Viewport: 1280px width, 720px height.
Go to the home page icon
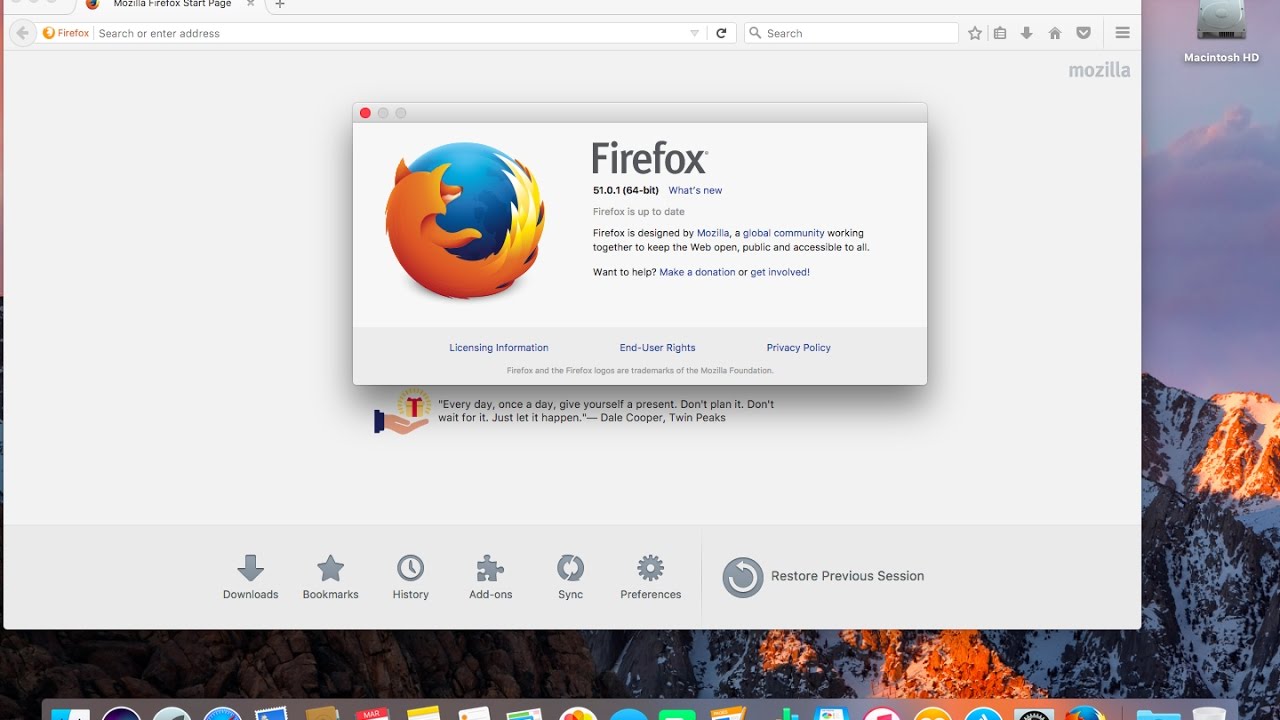click(1055, 33)
